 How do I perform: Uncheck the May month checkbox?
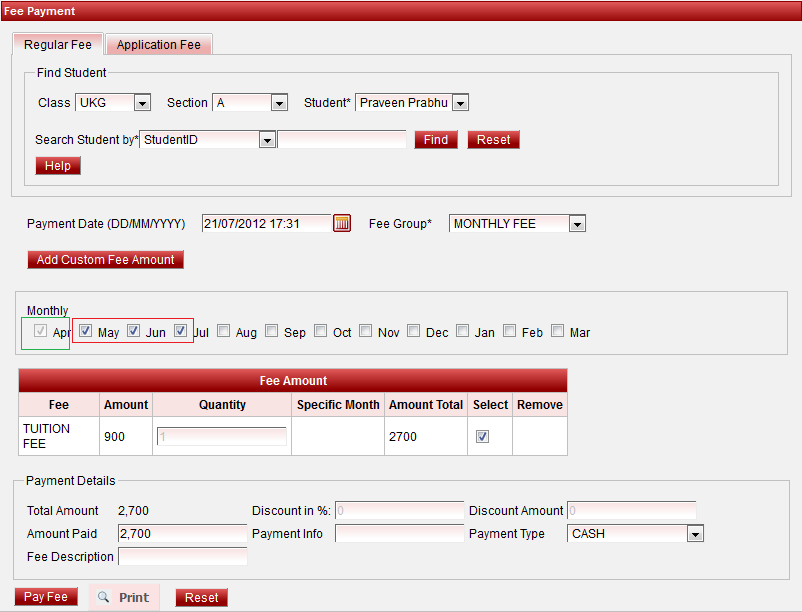point(86,331)
